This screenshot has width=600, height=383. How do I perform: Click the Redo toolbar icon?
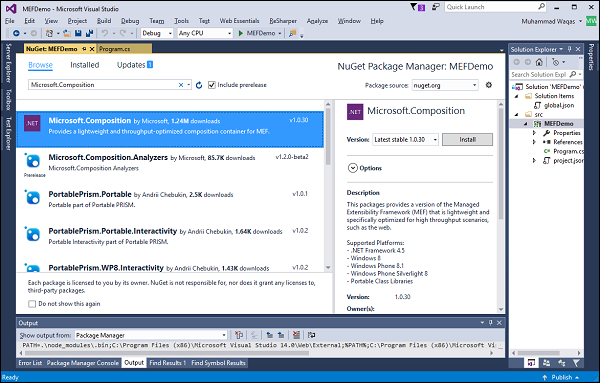[123, 33]
